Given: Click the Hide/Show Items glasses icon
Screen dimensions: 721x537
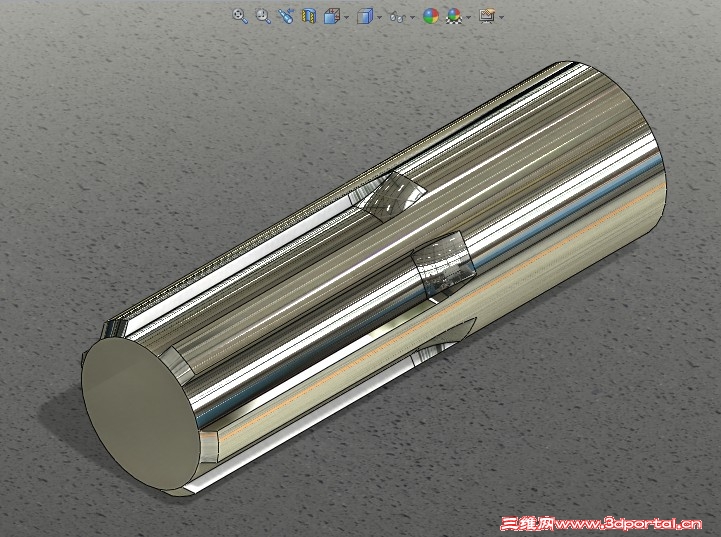Looking at the screenshot, I should point(397,17).
